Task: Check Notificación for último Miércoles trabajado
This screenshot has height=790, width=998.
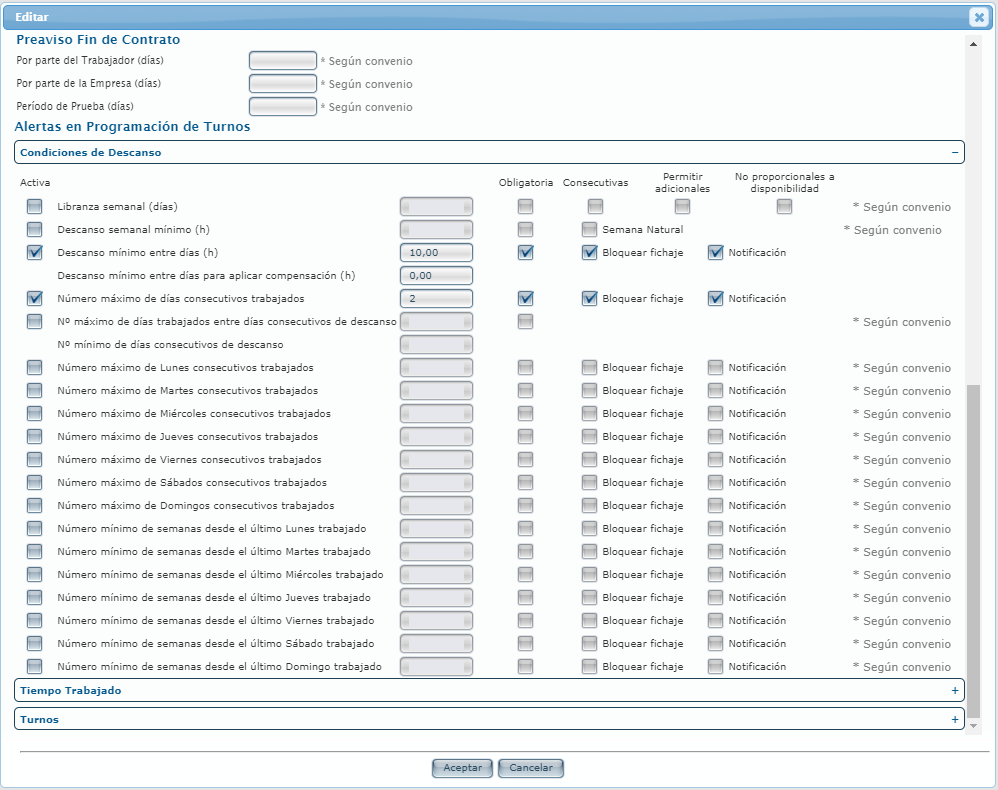Action: coord(715,574)
